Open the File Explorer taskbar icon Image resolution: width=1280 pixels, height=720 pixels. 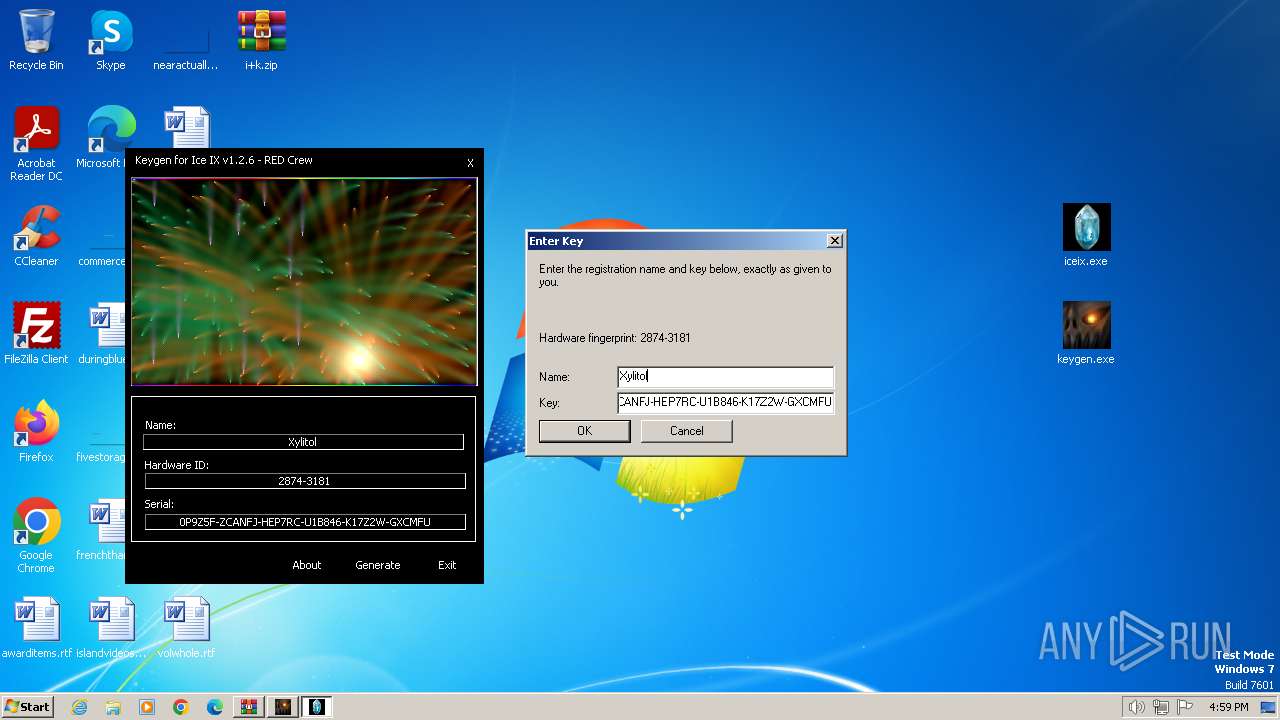click(x=113, y=707)
